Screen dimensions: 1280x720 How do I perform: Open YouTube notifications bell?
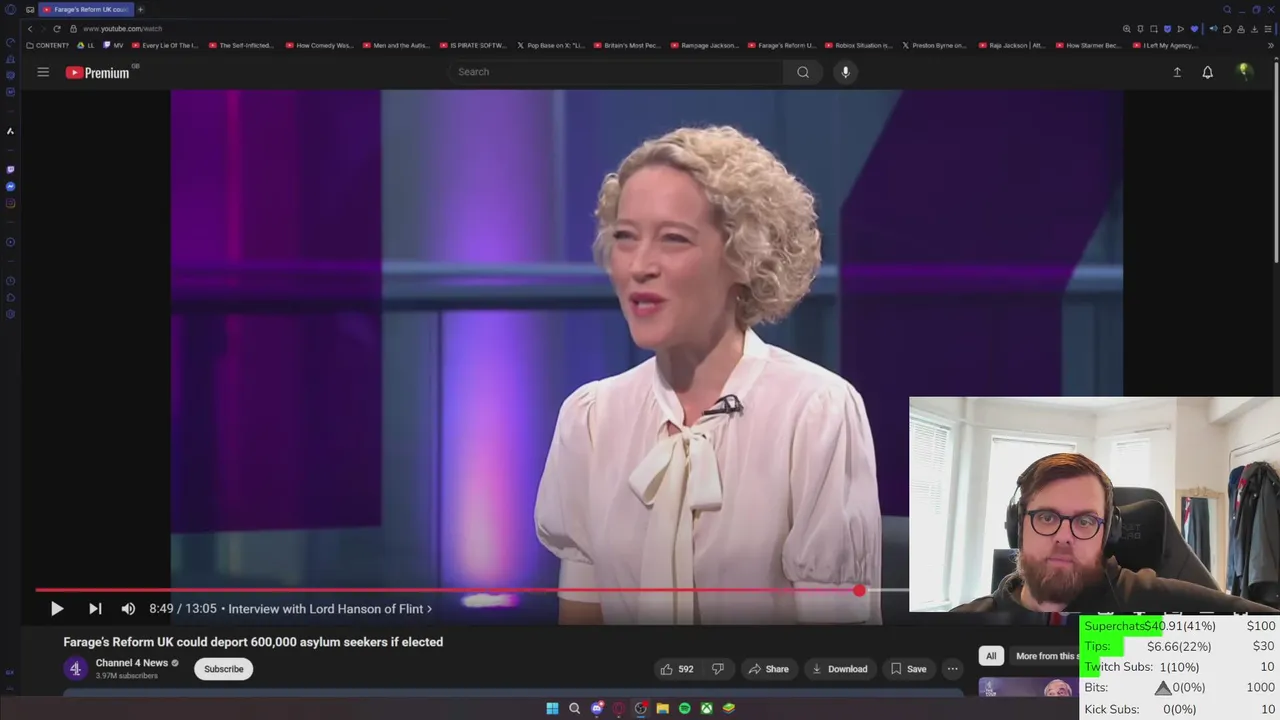click(x=1208, y=72)
